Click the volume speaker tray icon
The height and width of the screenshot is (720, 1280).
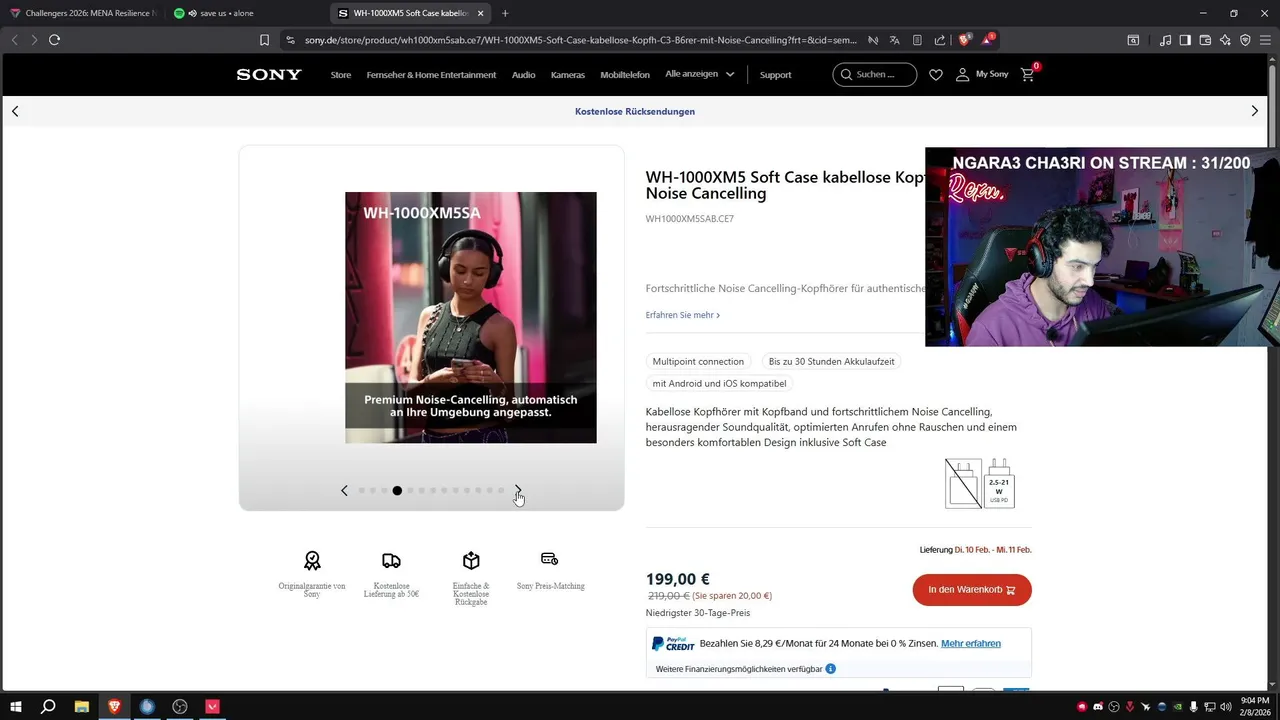click(1226, 707)
